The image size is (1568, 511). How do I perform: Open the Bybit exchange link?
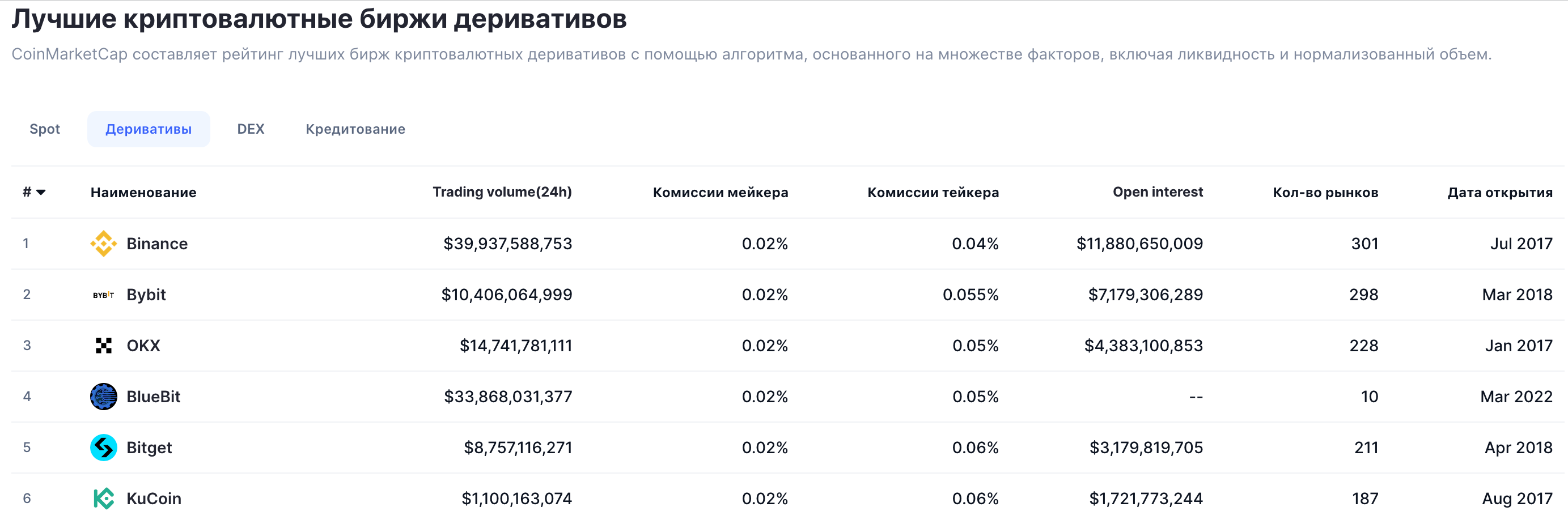point(146,295)
